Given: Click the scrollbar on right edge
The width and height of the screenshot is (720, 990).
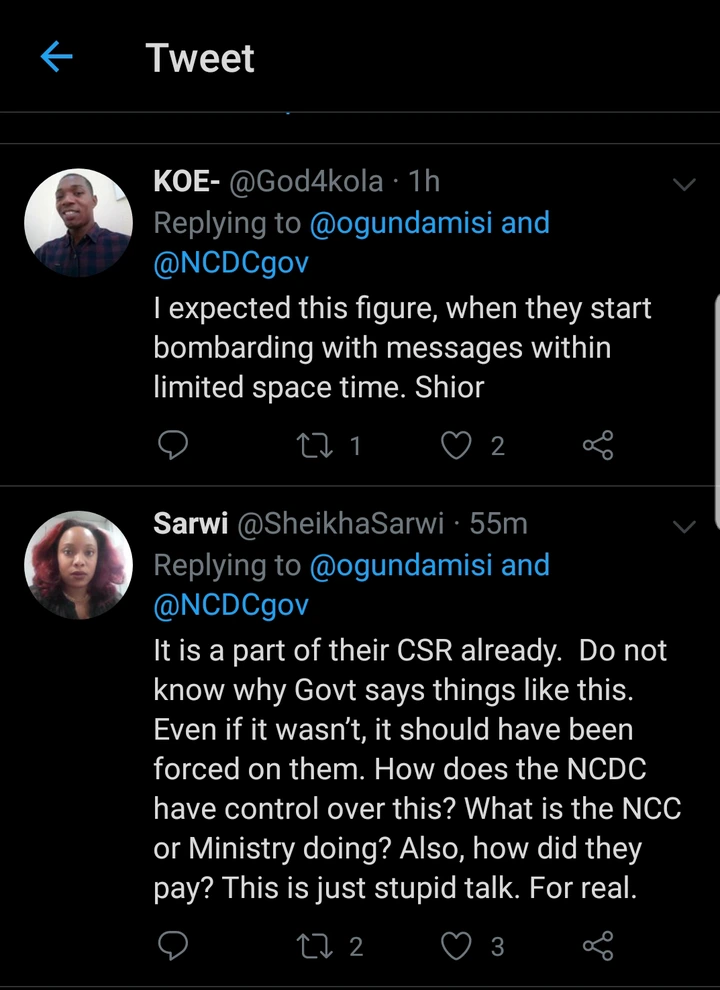Looking at the screenshot, I should point(716,410).
